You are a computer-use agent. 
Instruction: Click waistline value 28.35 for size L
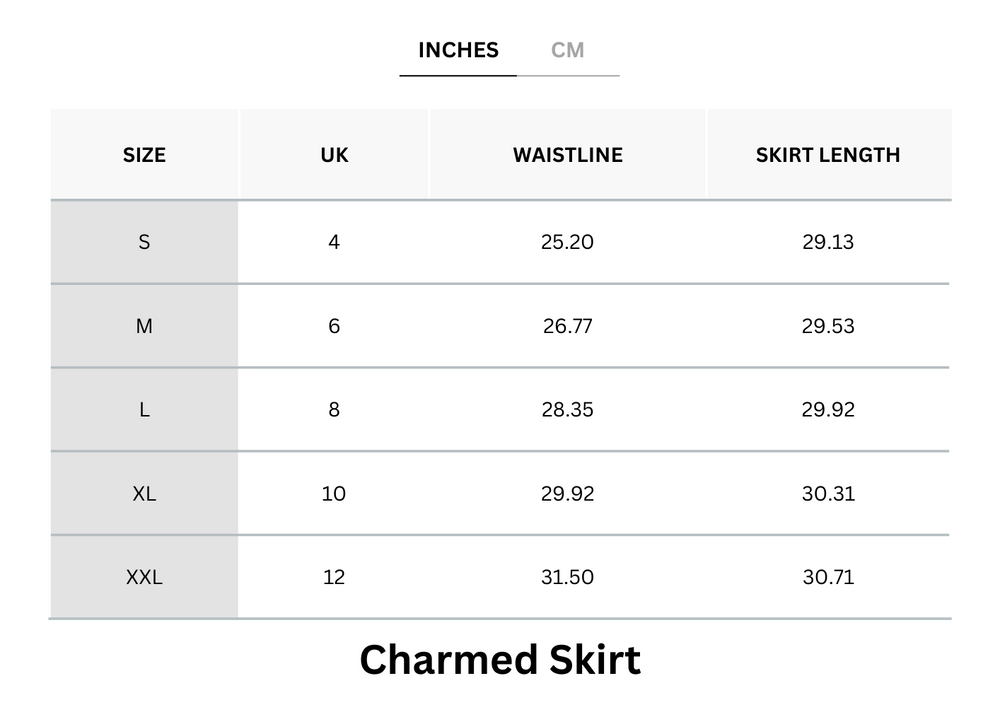568,409
